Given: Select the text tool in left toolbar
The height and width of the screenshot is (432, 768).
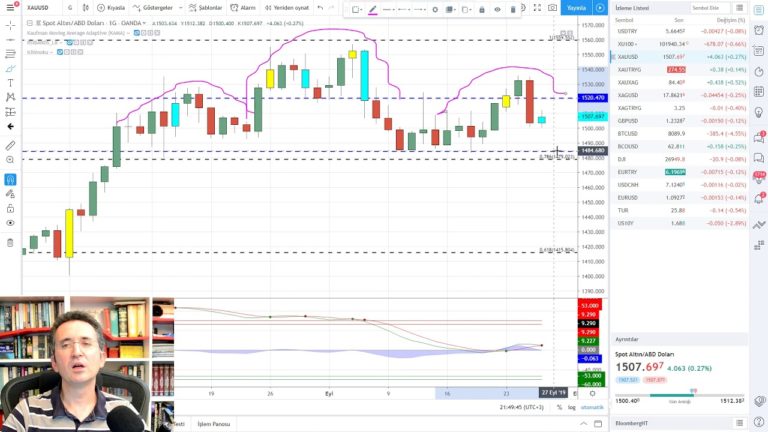Looking at the screenshot, I should [10, 82].
